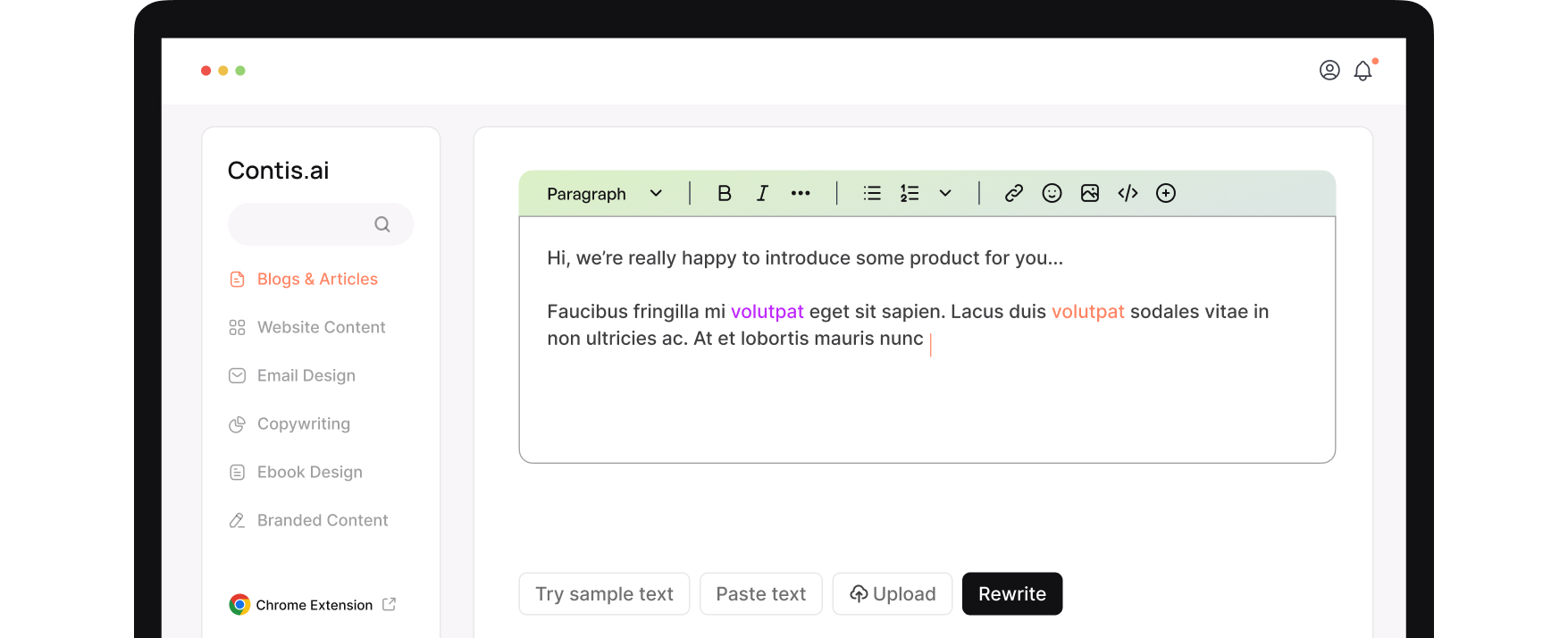Focus the sidebar search field
Screen dimensions: 1568x638
[321, 224]
